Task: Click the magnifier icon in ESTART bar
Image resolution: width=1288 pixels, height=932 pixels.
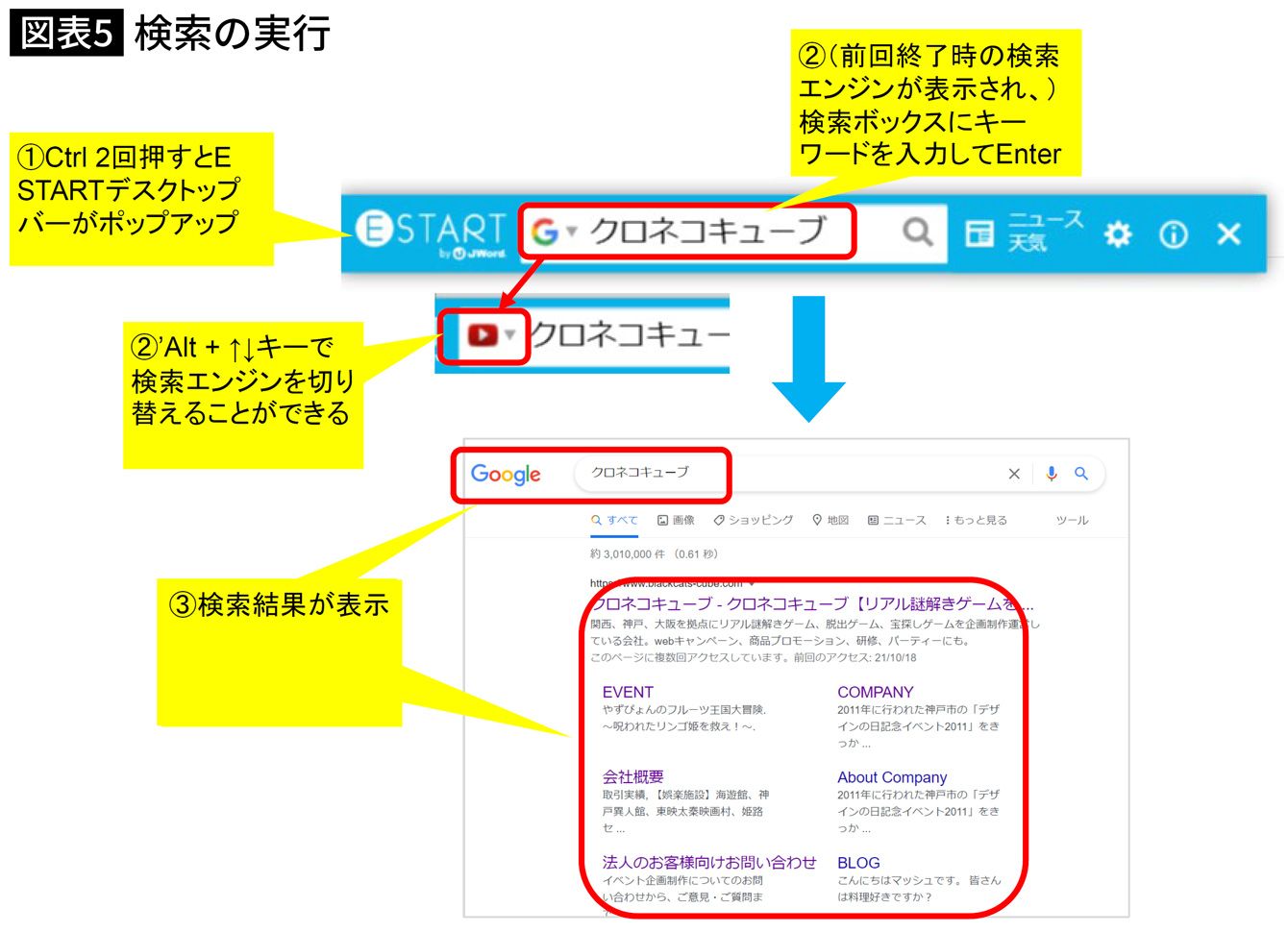Action: pos(917,232)
